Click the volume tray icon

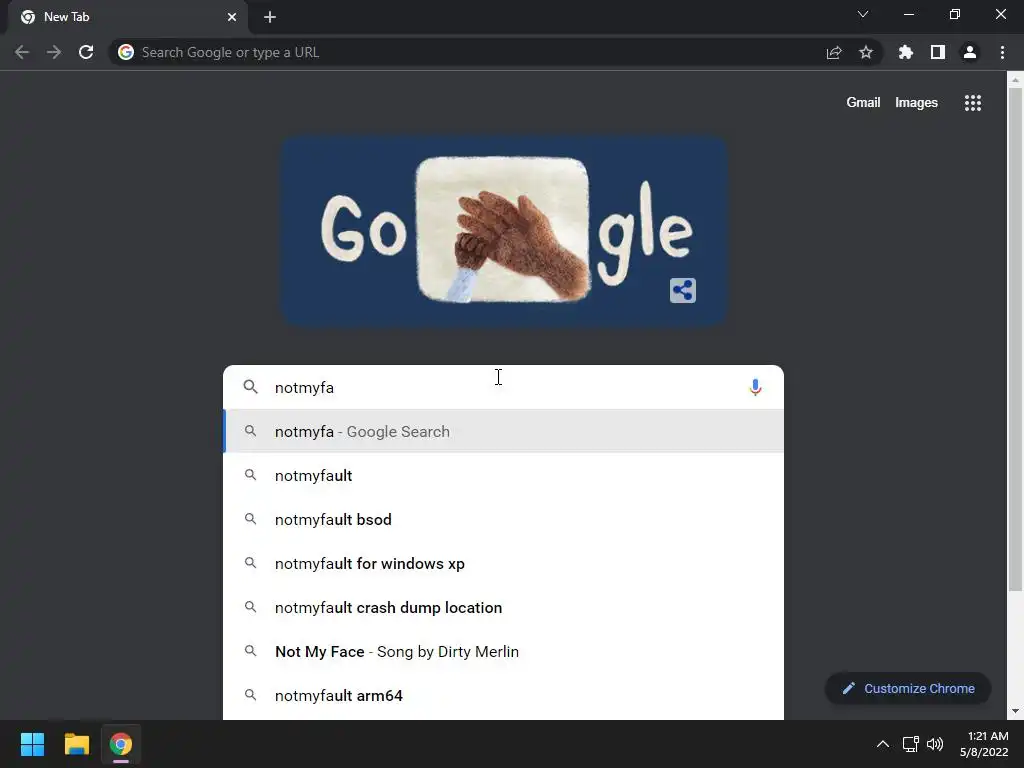pos(935,744)
